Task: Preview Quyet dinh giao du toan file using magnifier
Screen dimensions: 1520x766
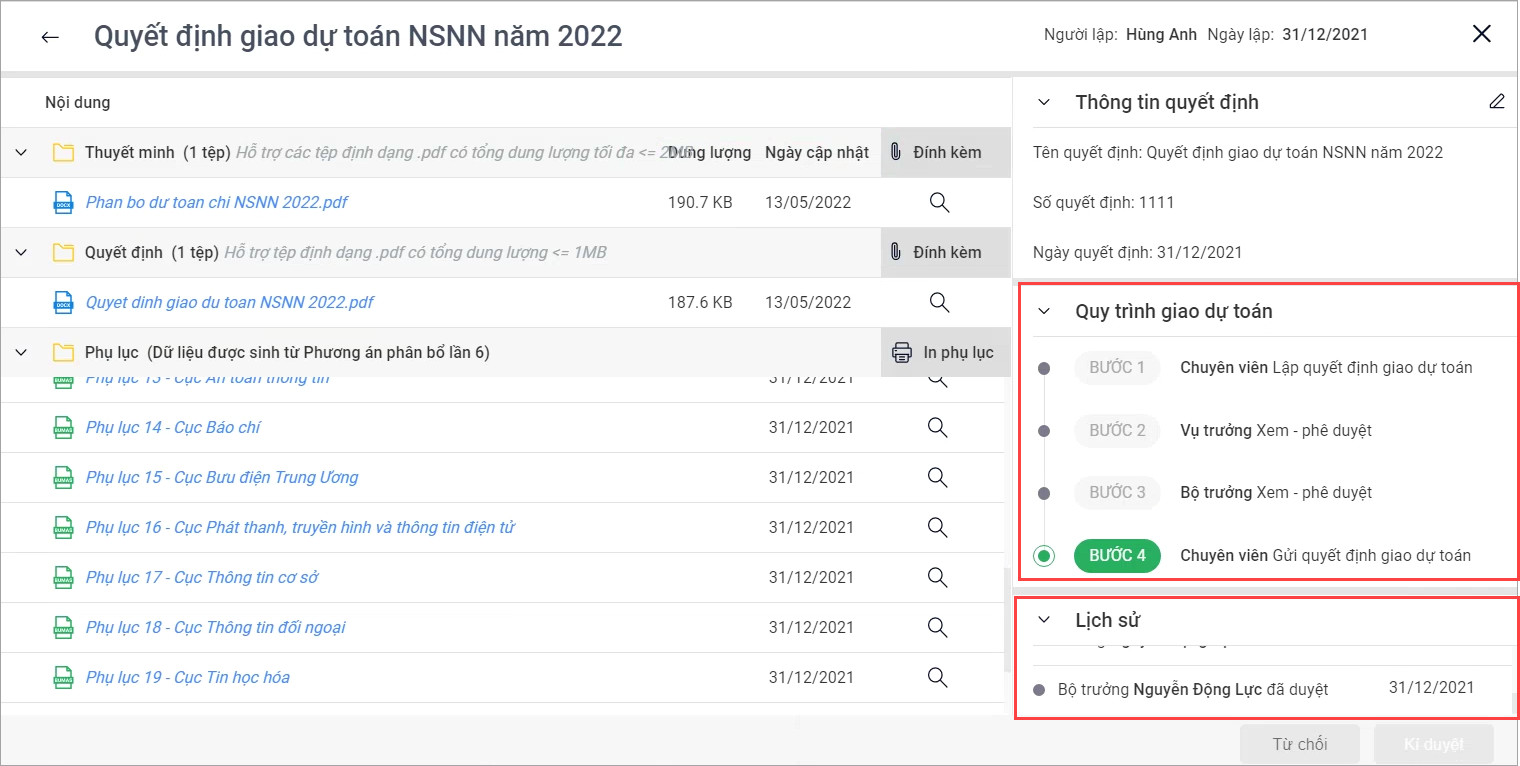Action: [x=938, y=302]
